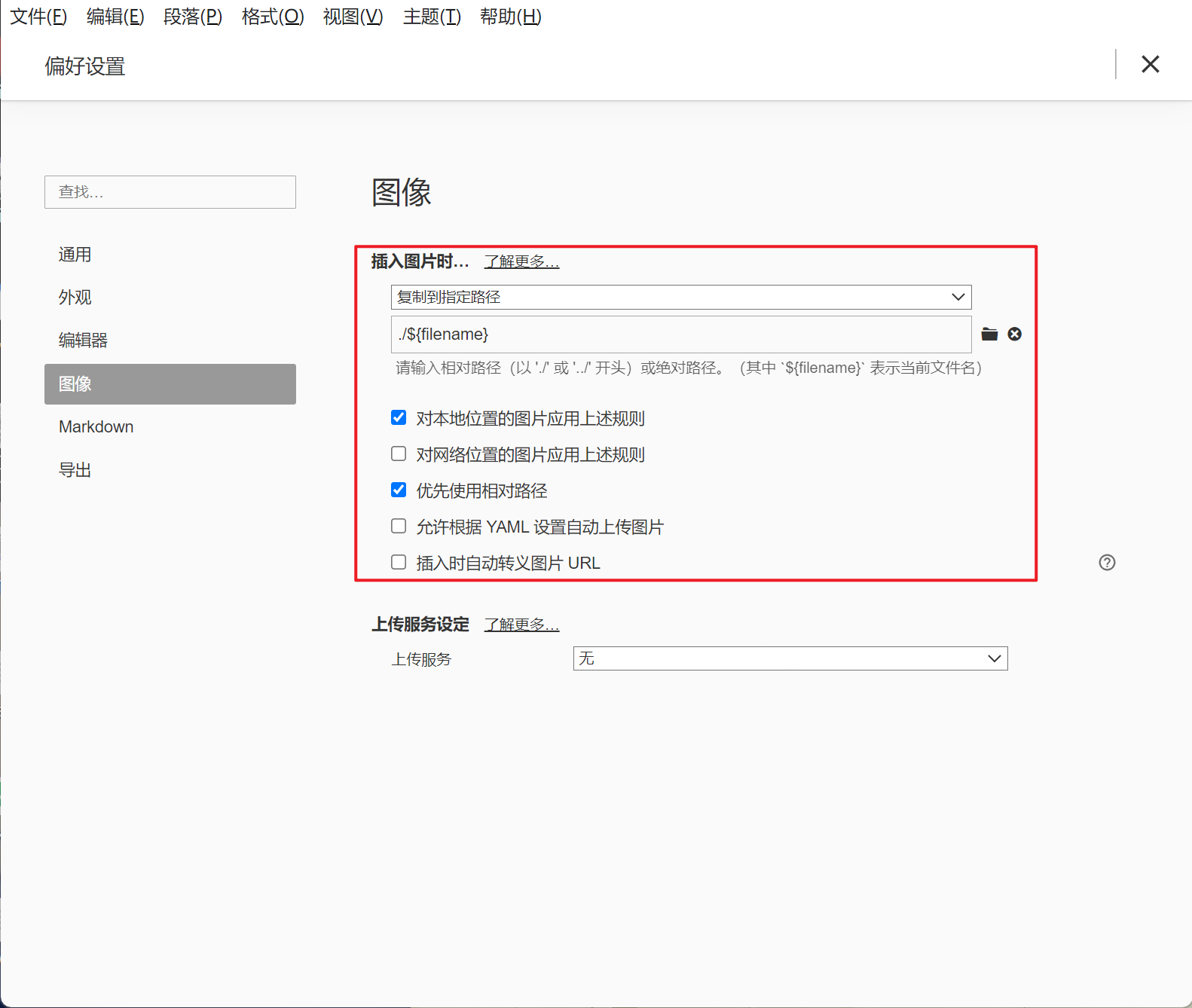Select 外观 in preferences sidebar
This screenshot has height=1008, width=1192.
[x=170, y=298]
